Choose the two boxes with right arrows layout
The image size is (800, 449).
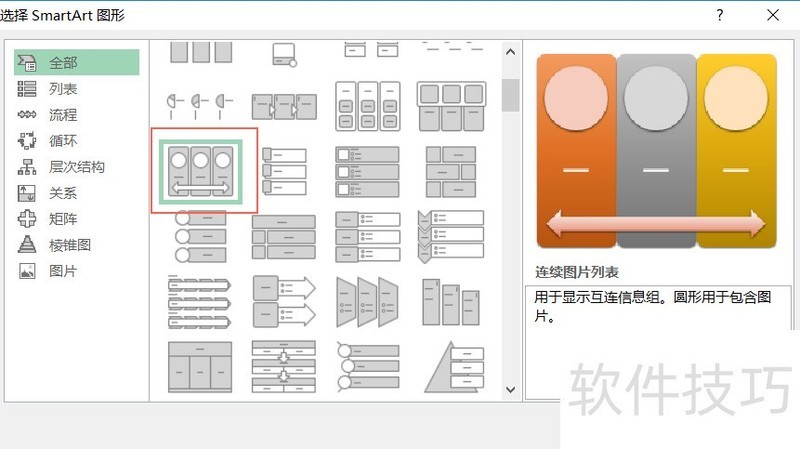284,302
